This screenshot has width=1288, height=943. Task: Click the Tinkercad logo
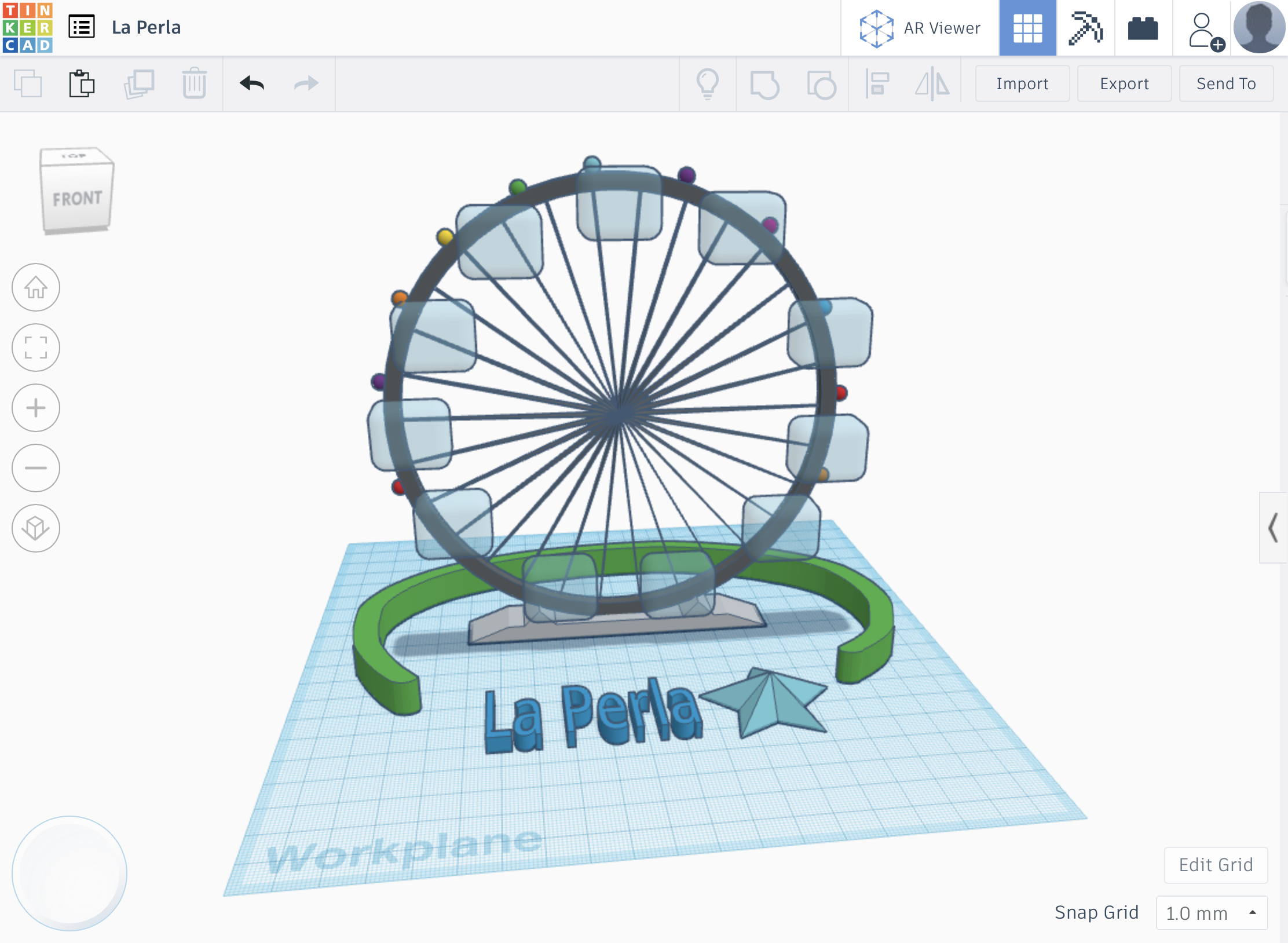(28, 27)
